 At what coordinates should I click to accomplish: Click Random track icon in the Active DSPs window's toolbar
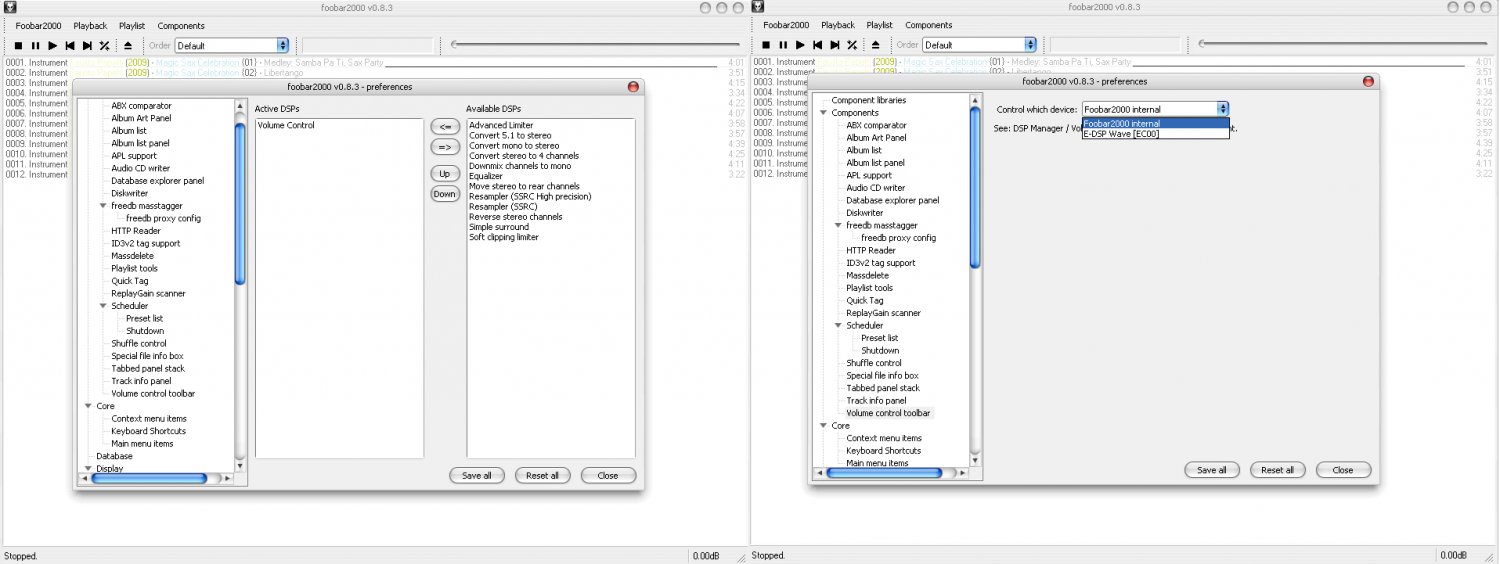click(x=104, y=45)
